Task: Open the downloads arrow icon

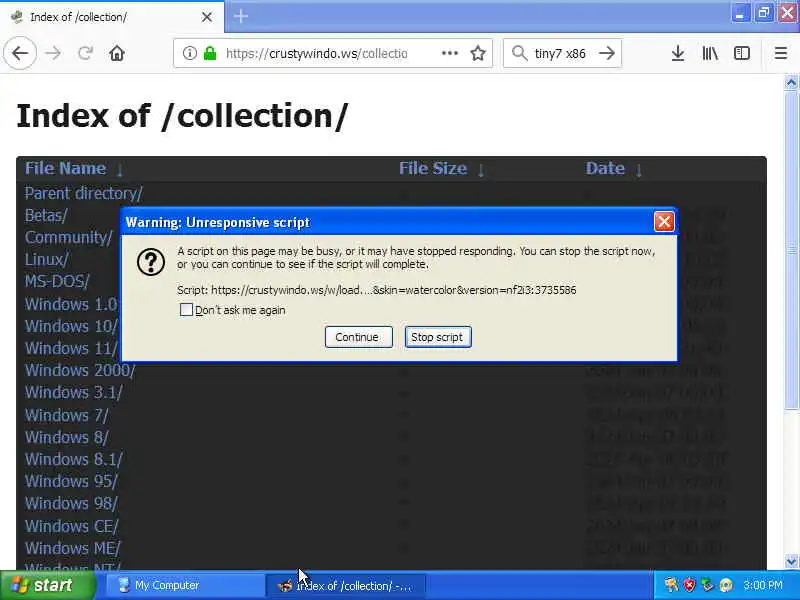Action: pos(678,53)
